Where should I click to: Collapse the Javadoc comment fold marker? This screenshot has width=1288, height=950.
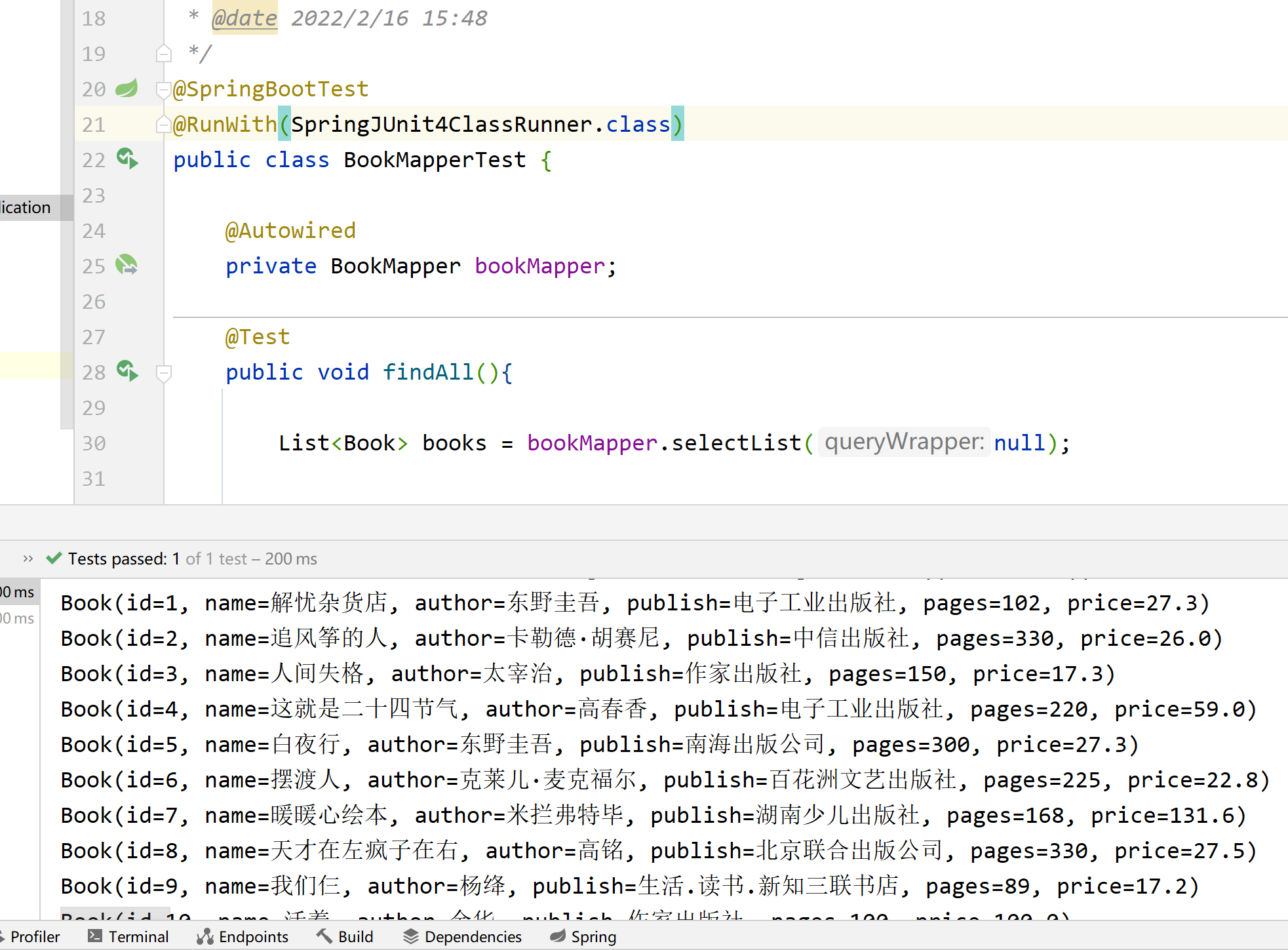pos(164,54)
